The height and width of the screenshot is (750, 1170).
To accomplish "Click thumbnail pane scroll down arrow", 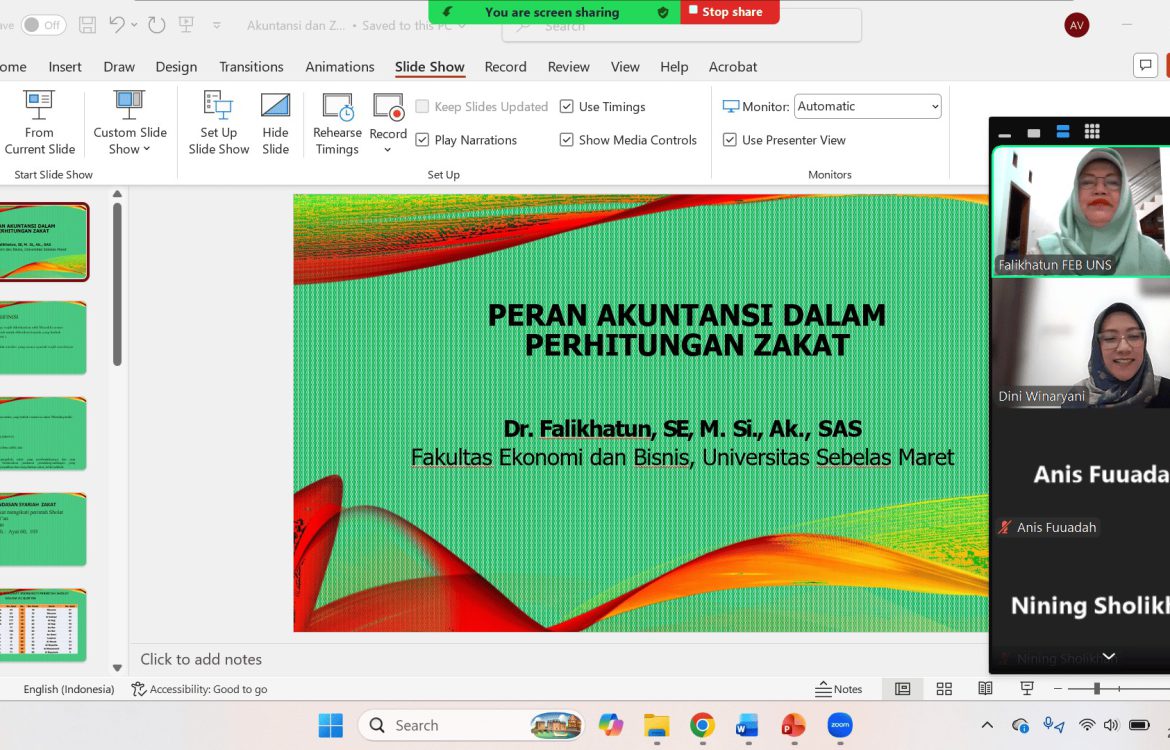I will [117, 667].
